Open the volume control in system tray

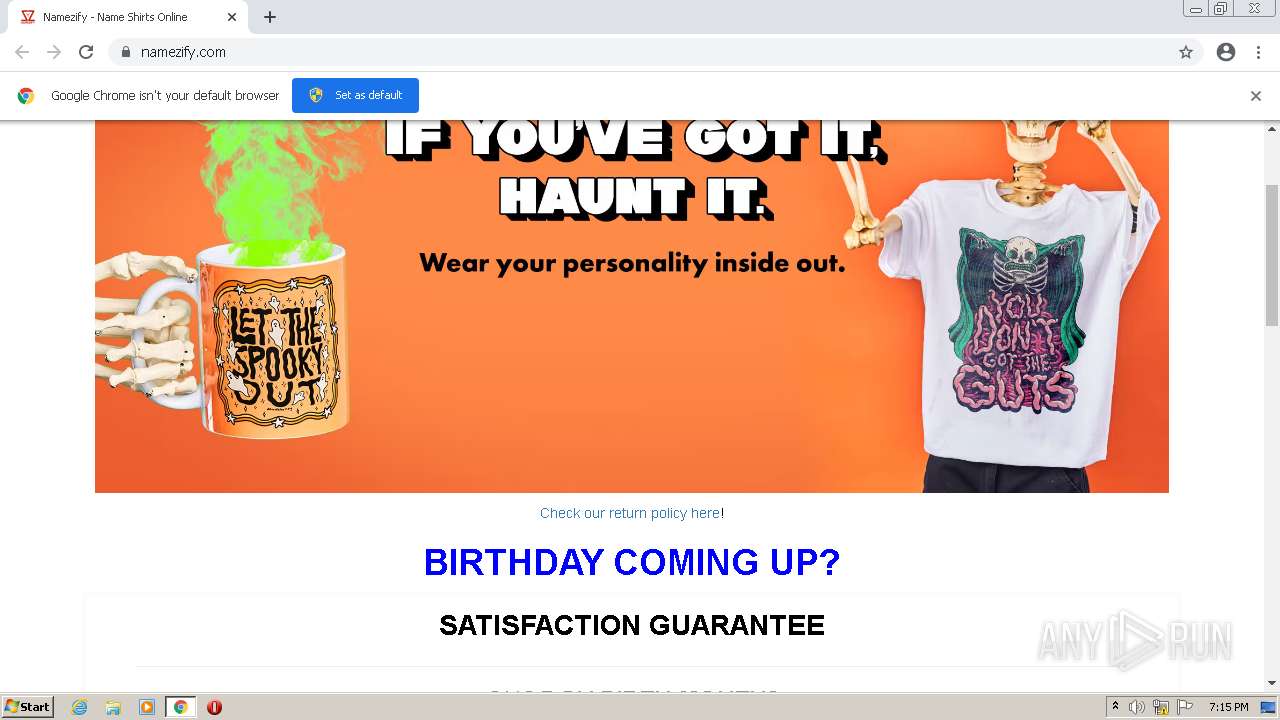(1137, 707)
